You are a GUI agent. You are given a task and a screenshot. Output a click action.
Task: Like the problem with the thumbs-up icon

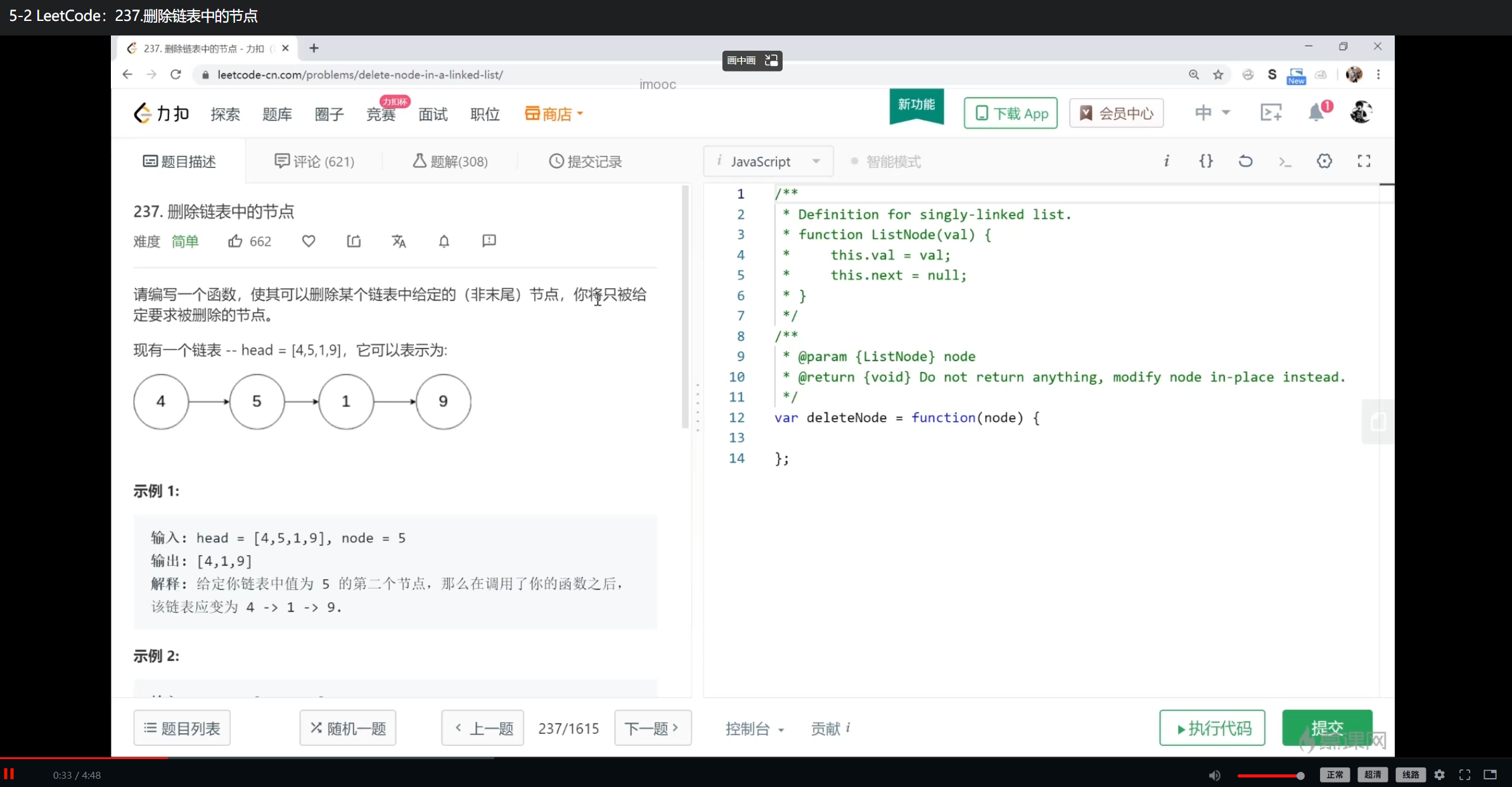coord(235,241)
